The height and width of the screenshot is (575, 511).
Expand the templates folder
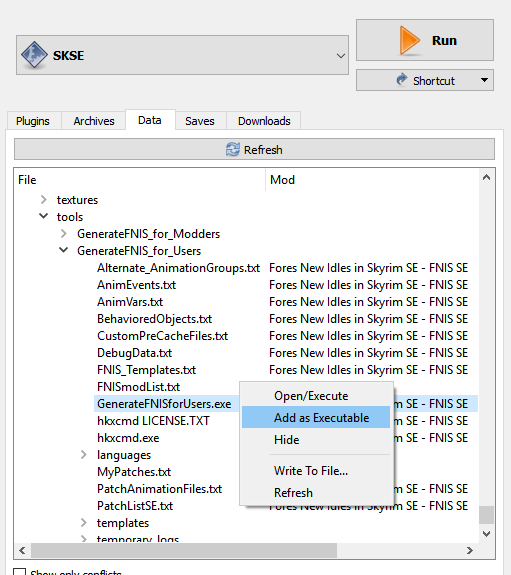coord(84,523)
